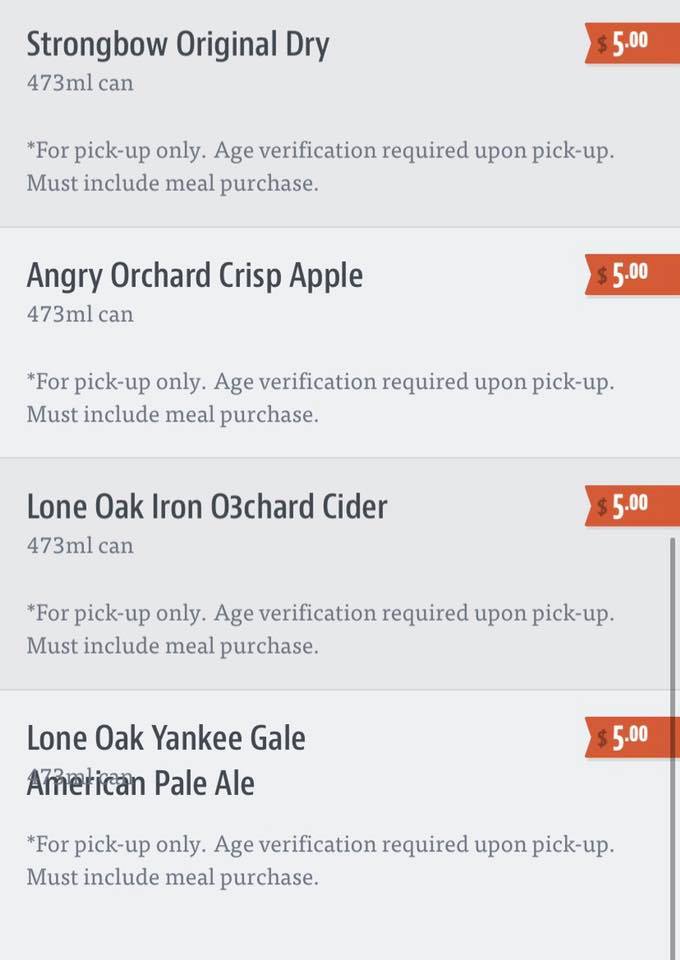This screenshot has width=680, height=960.
Task: Tap the dollar sign on Angry Orchard's price
Action: 602,276
